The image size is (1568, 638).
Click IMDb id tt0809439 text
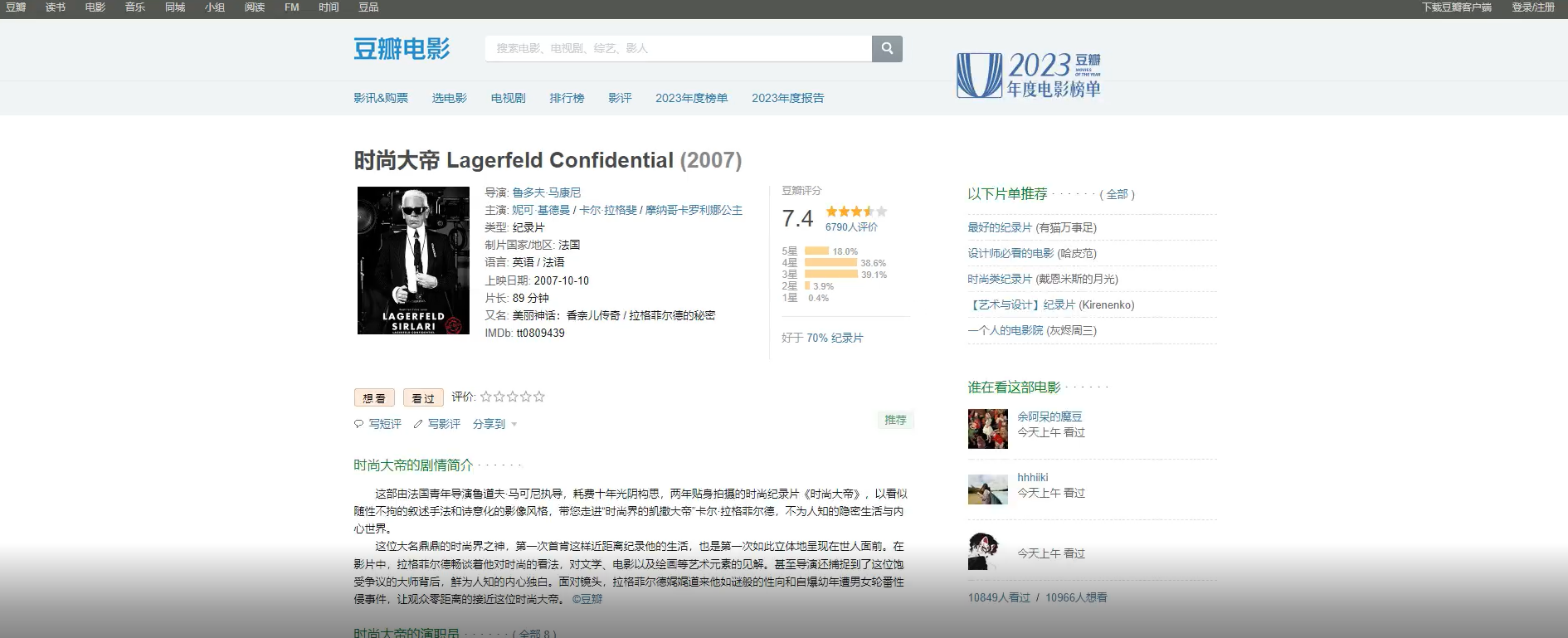(x=540, y=333)
